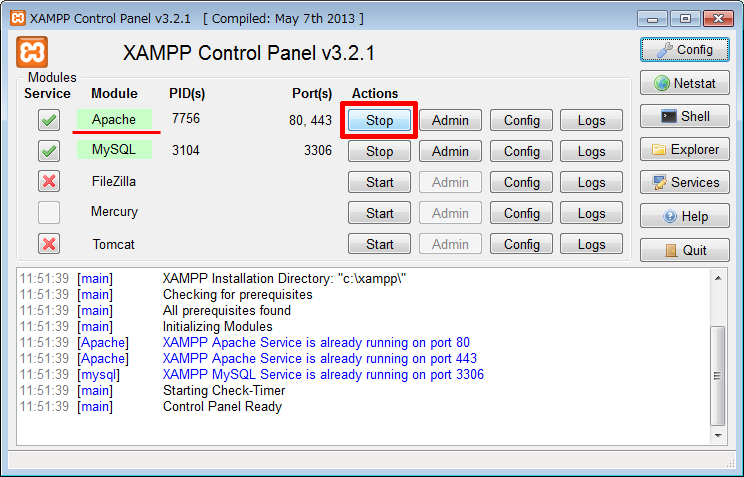This screenshot has width=744, height=477.
Task: Click the Tomcat Admin button
Action: click(450, 244)
